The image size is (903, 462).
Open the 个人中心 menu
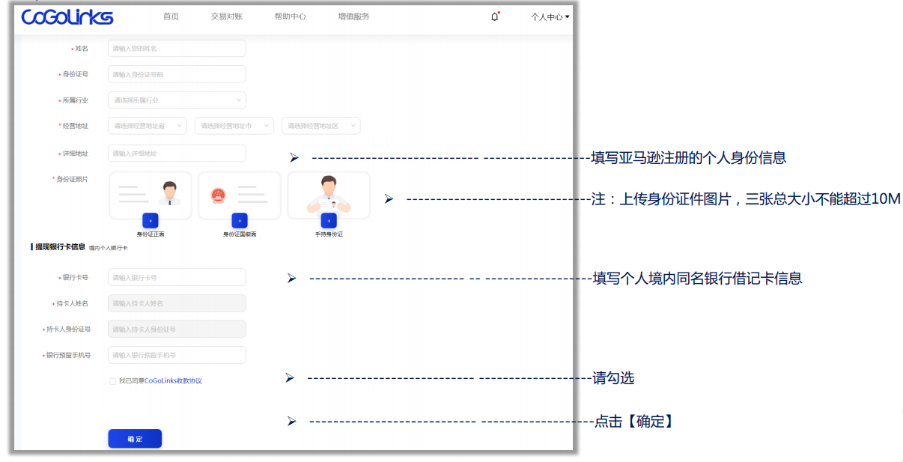(x=550, y=17)
